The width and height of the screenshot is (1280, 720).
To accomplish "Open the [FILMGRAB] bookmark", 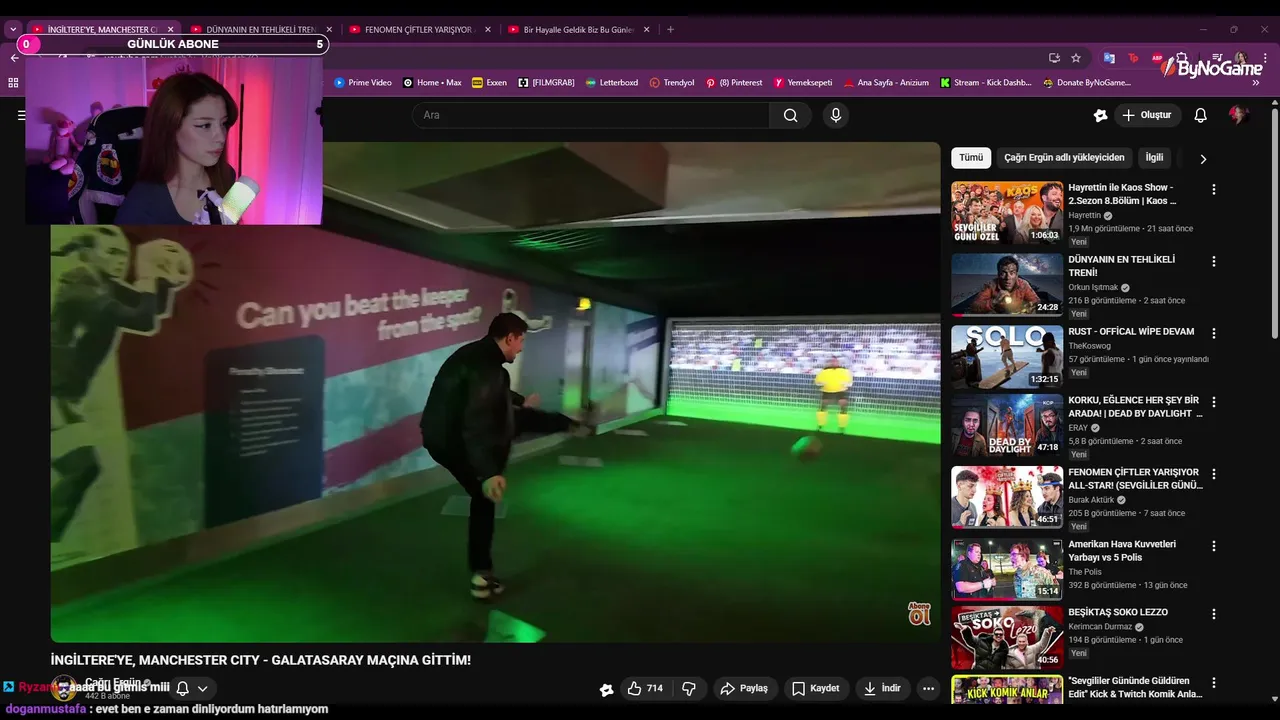I will click(x=546, y=83).
